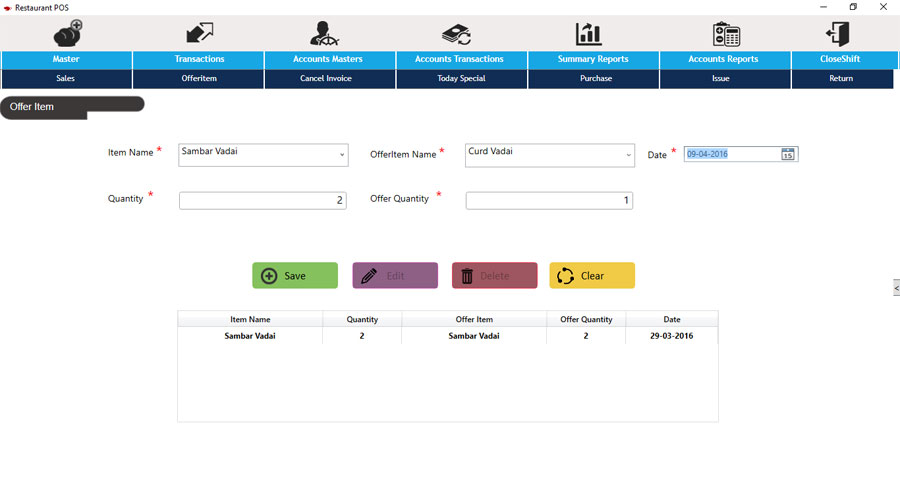Click into the Quantity input field
The height and width of the screenshot is (479, 900).
262,201
